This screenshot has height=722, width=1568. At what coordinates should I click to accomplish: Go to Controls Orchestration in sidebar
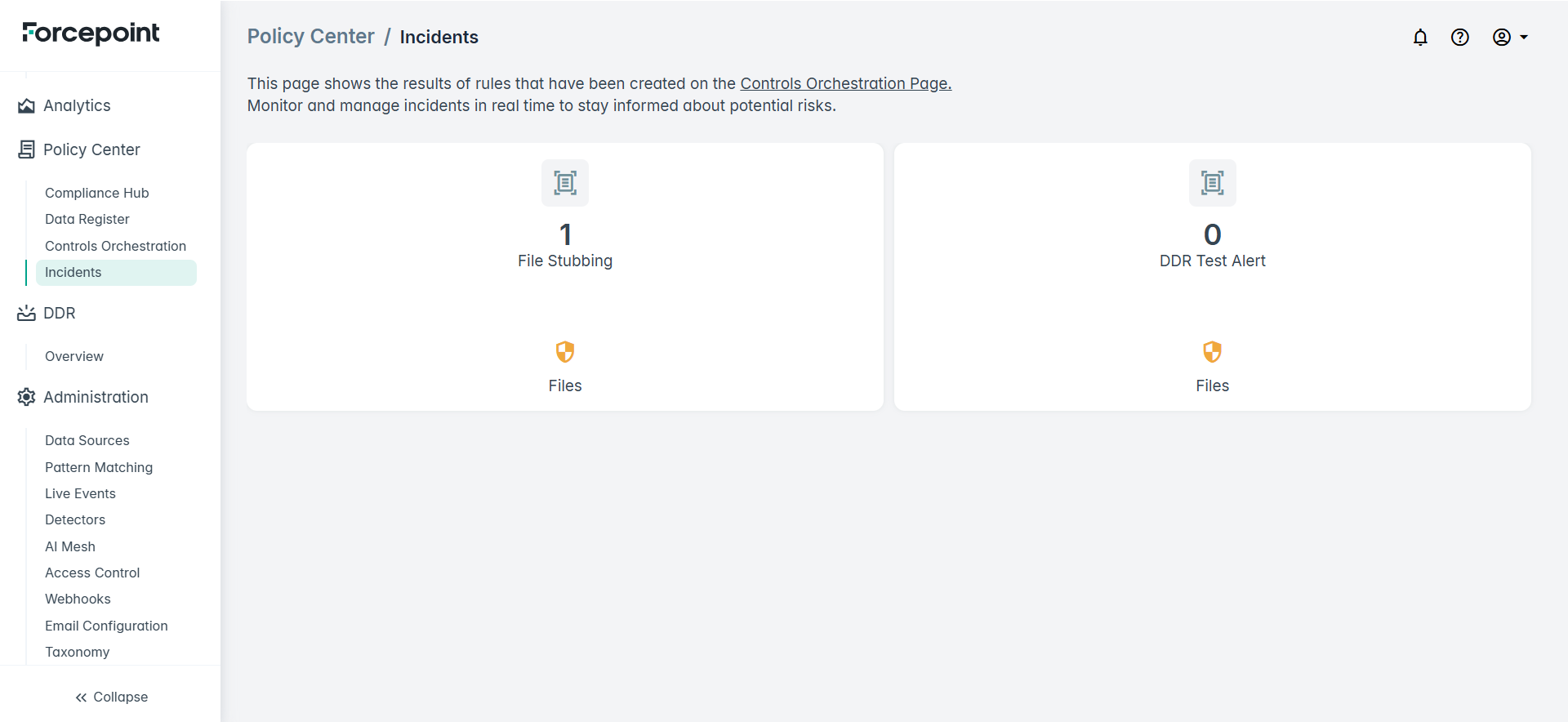[x=115, y=246]
